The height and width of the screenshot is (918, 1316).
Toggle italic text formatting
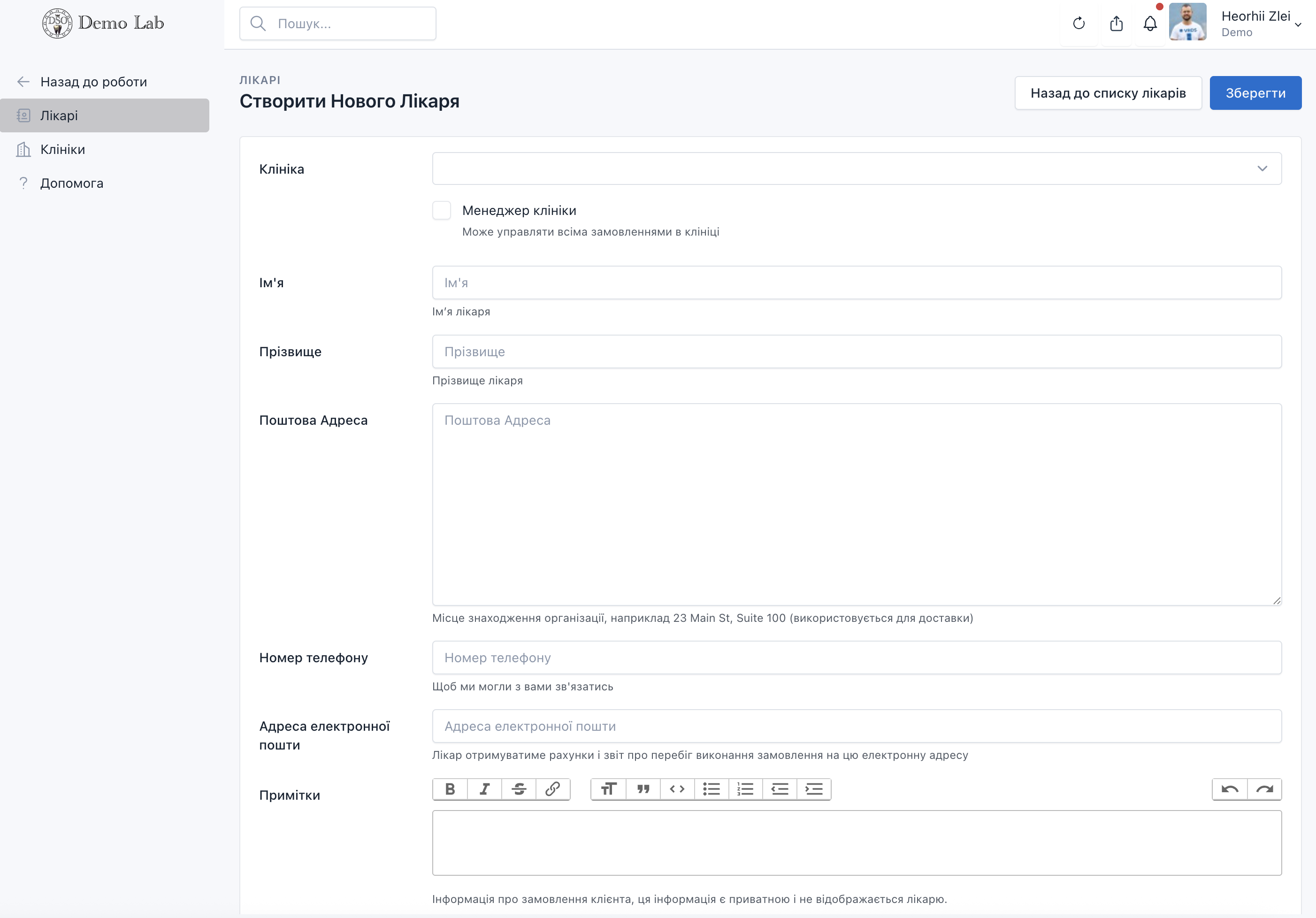[484, 789]
